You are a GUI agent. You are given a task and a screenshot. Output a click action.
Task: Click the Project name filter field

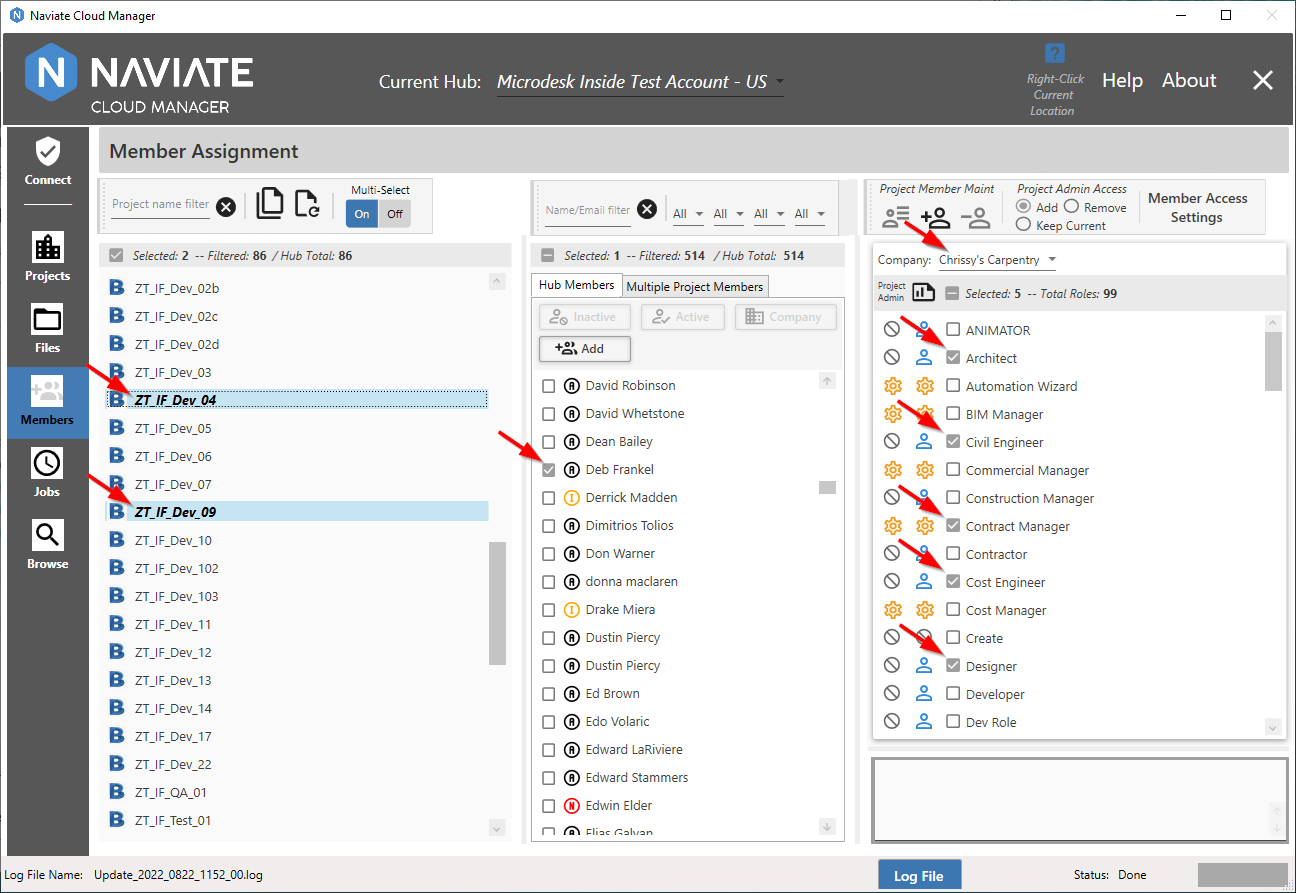(x=161, y=205)
